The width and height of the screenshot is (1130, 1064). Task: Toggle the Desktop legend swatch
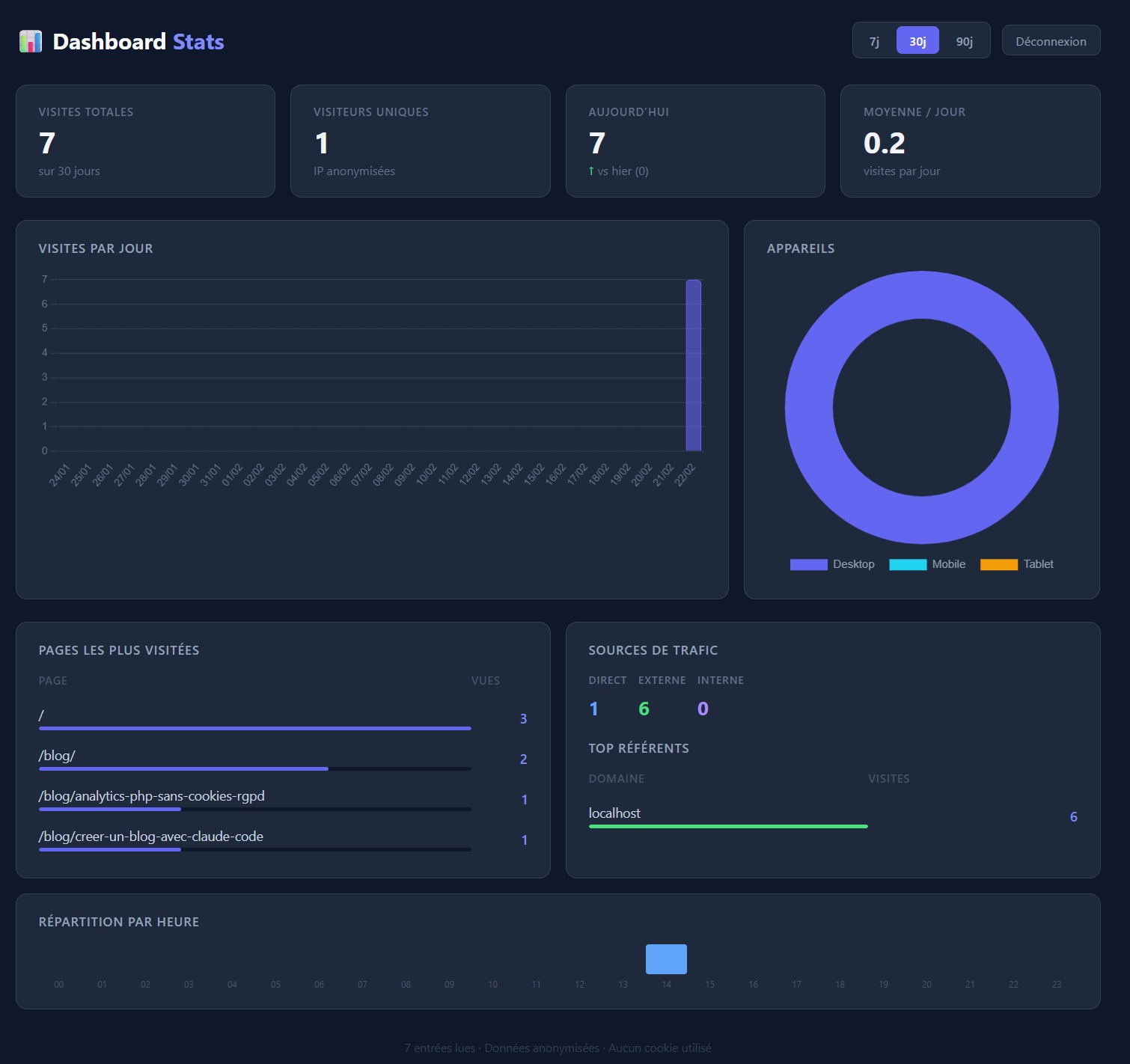(808, 564)
